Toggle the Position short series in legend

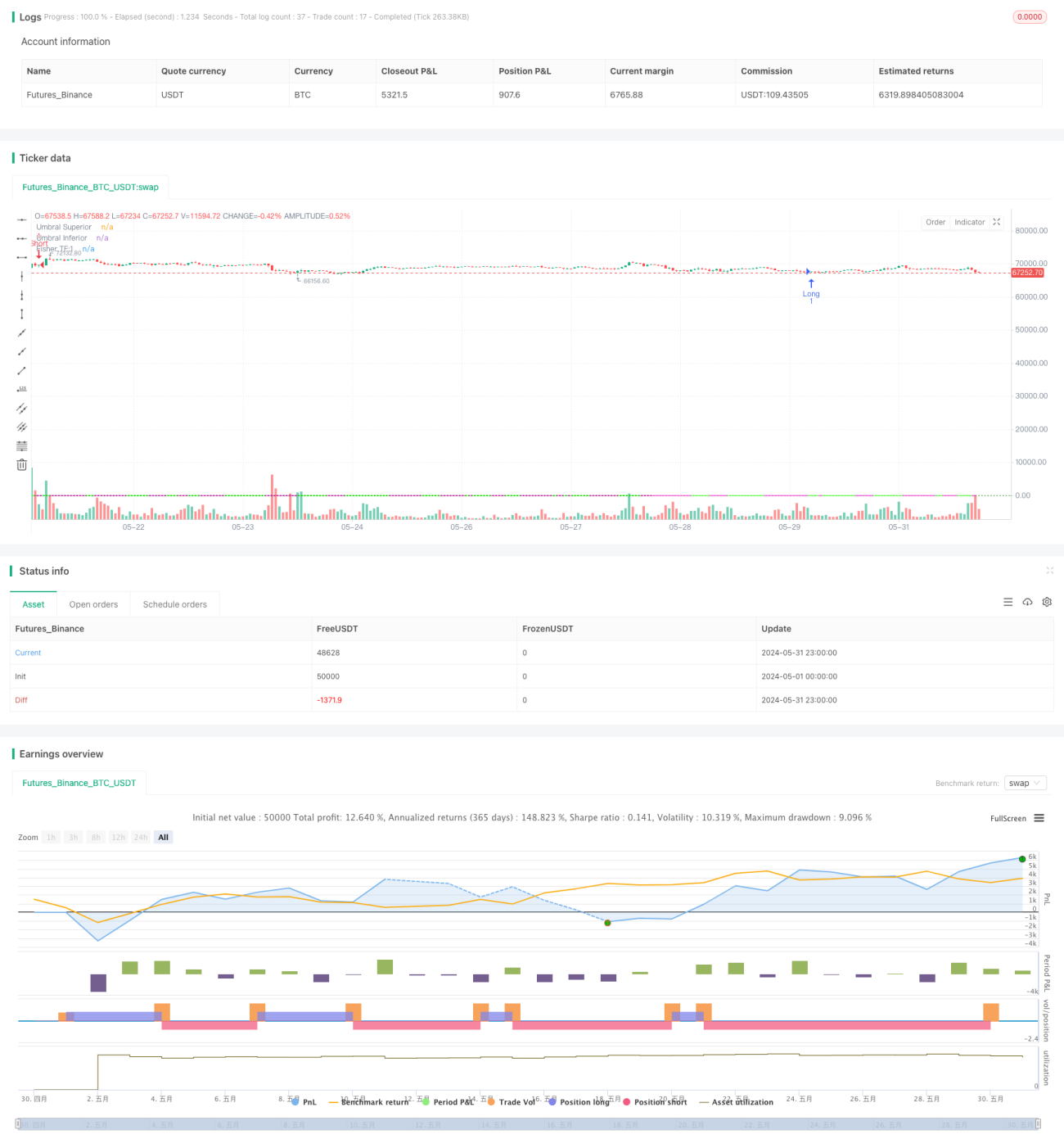pyautogui.click(x=655, y=1102)
